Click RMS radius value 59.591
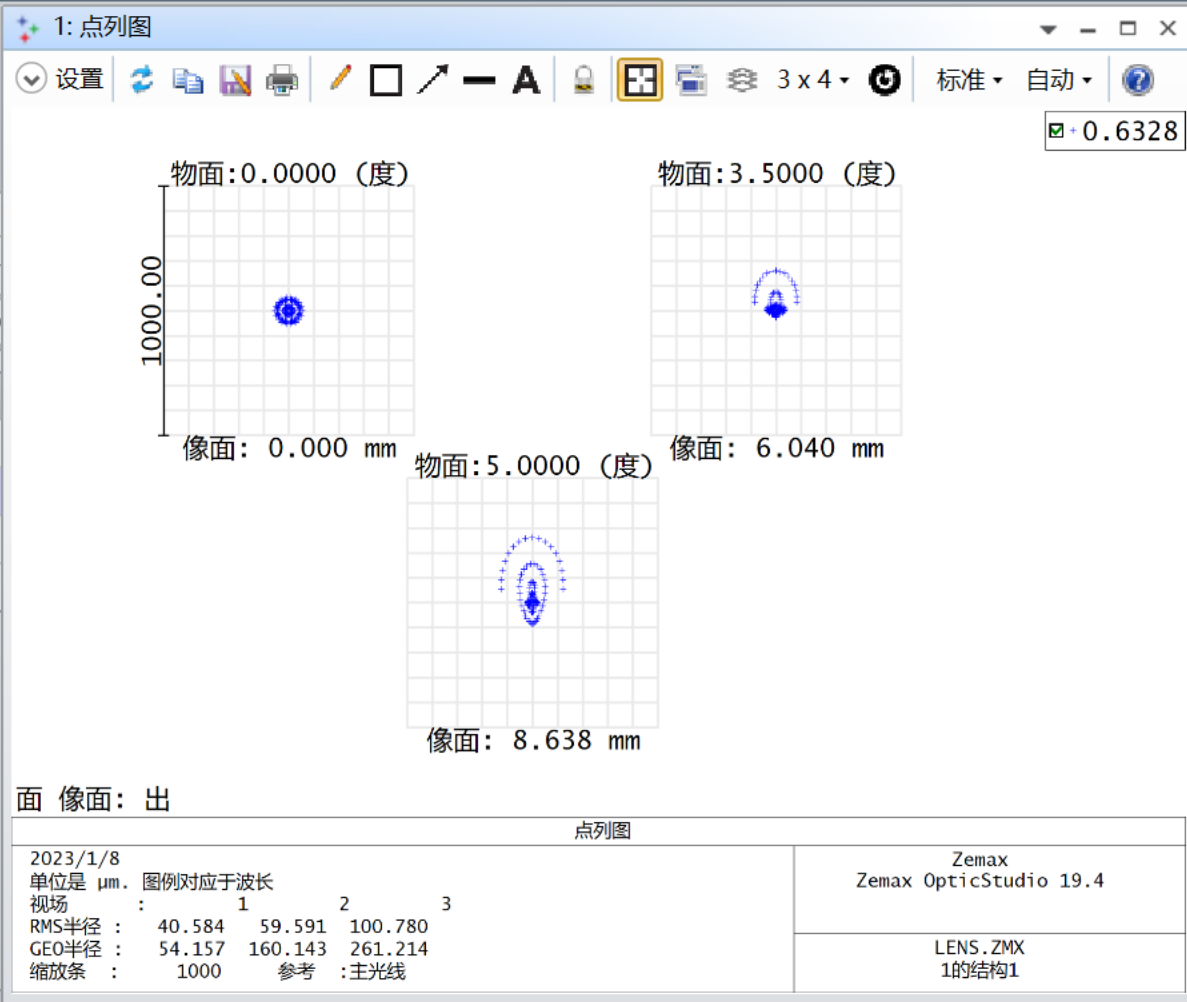The width and height of the screenshot is (1187, 1002). click(293, 926)
